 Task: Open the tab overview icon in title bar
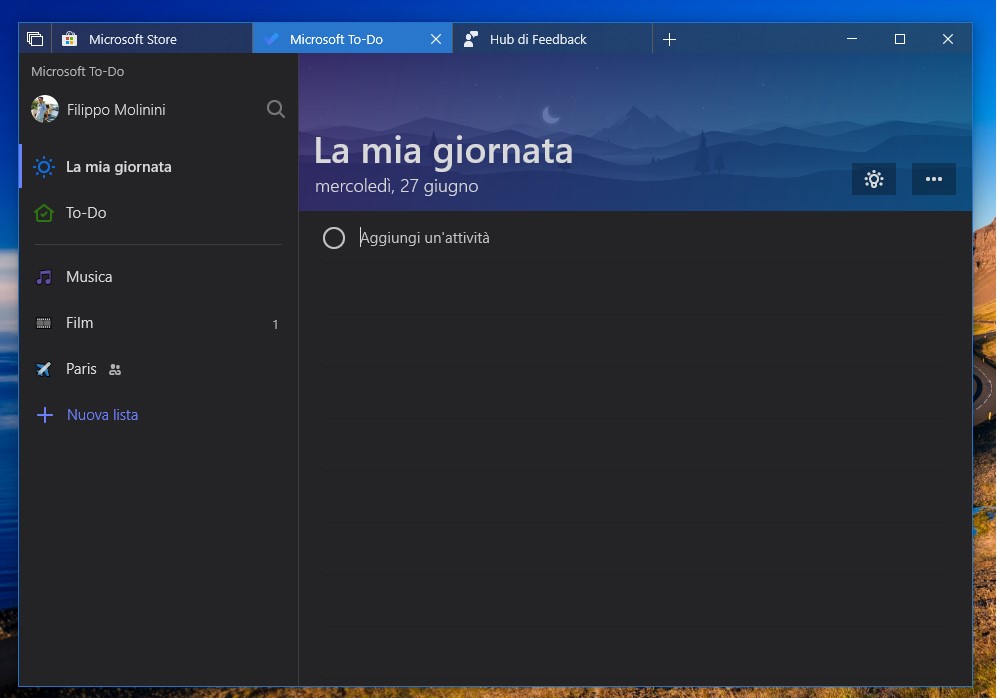click(x=35, y=39)
